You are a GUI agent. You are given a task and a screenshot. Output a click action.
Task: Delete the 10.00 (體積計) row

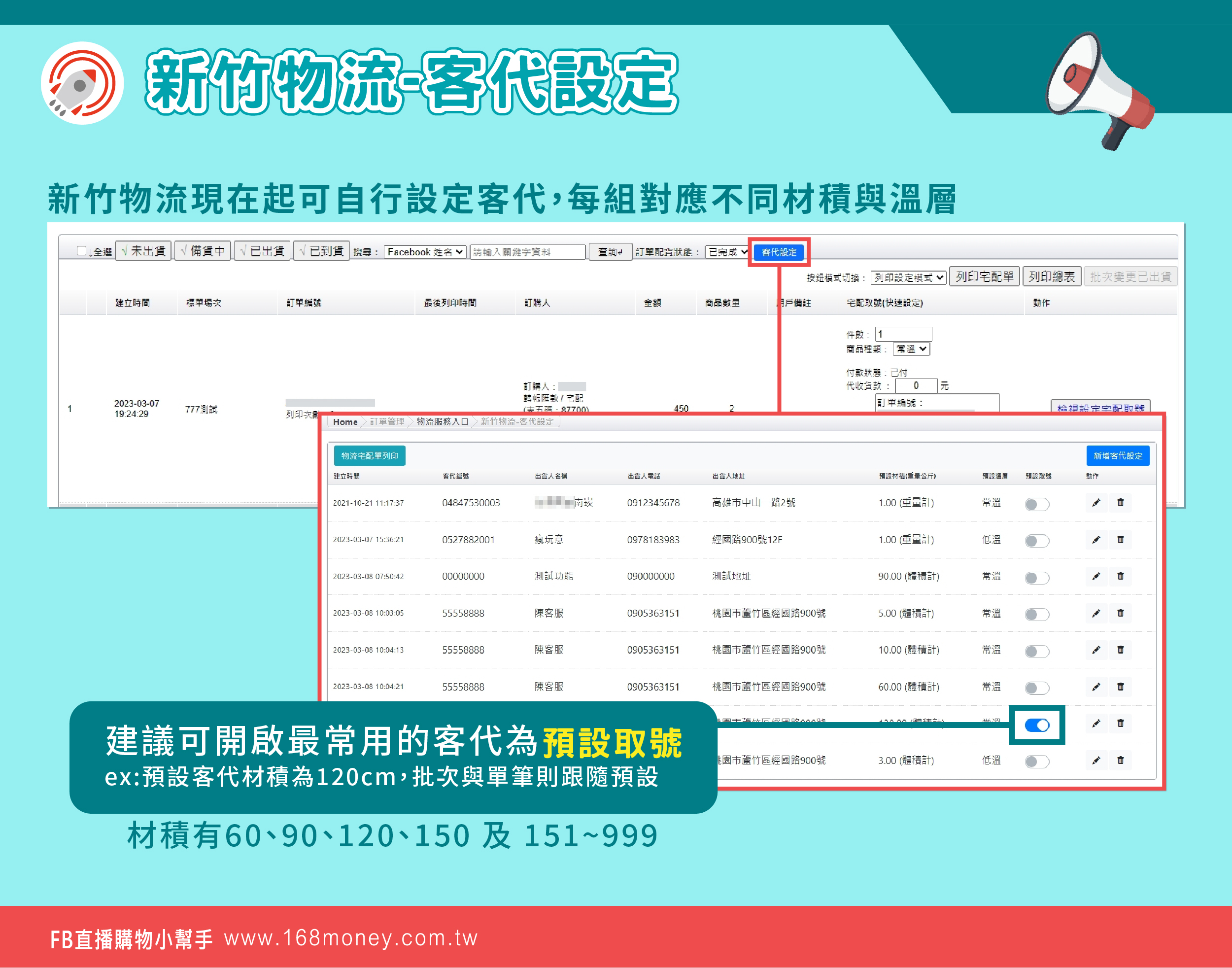(x=1120, y=650)
